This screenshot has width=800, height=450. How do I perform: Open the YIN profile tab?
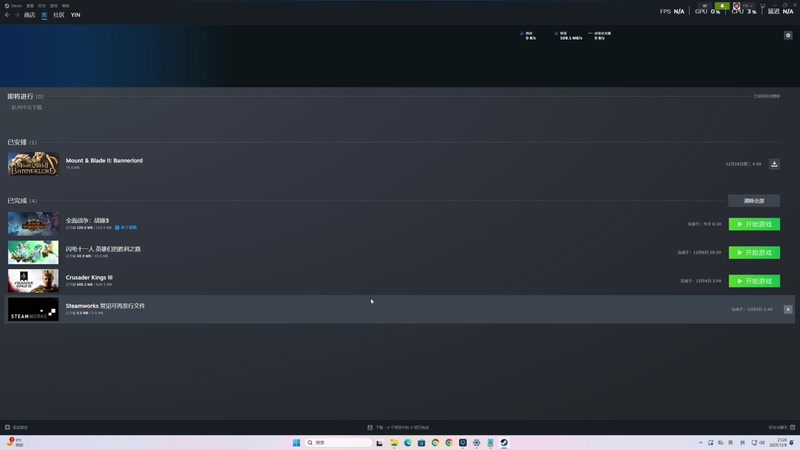pyautogui.click(x=76, y=15)
